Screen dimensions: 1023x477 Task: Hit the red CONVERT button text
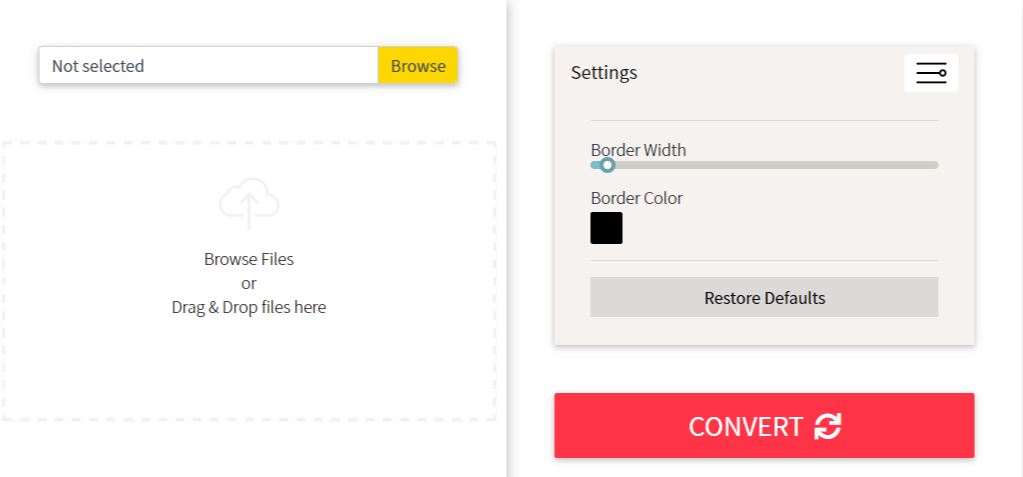pyautogui.click(x=745, y=427)
